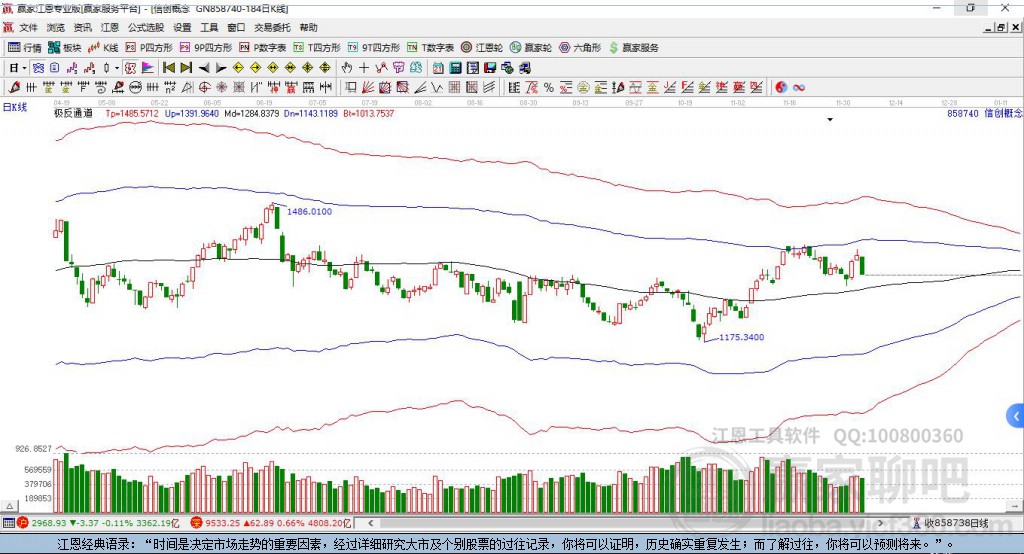
Task: Open the 设置 menu
Action: coord(182,27)
